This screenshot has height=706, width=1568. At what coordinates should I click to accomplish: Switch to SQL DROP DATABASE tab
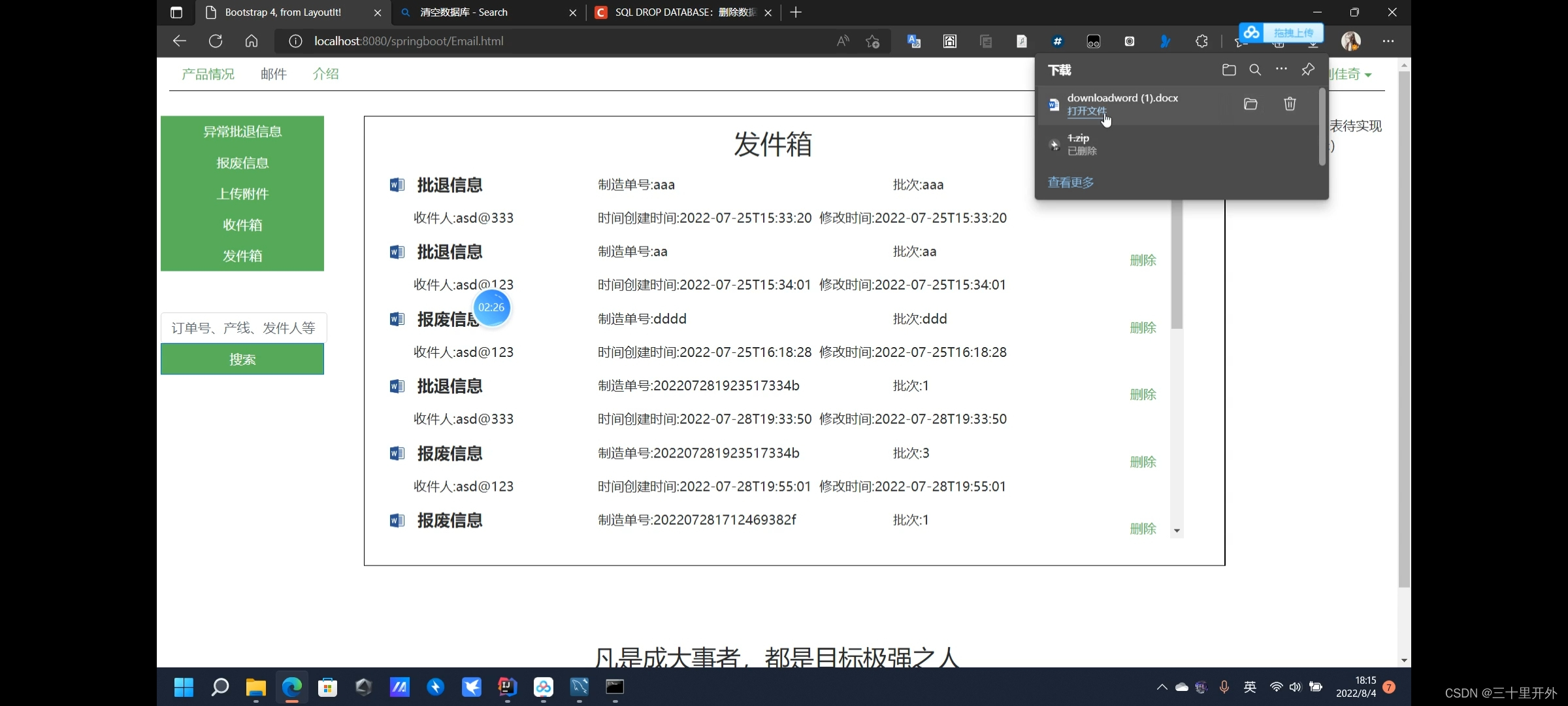click(685, 12)
